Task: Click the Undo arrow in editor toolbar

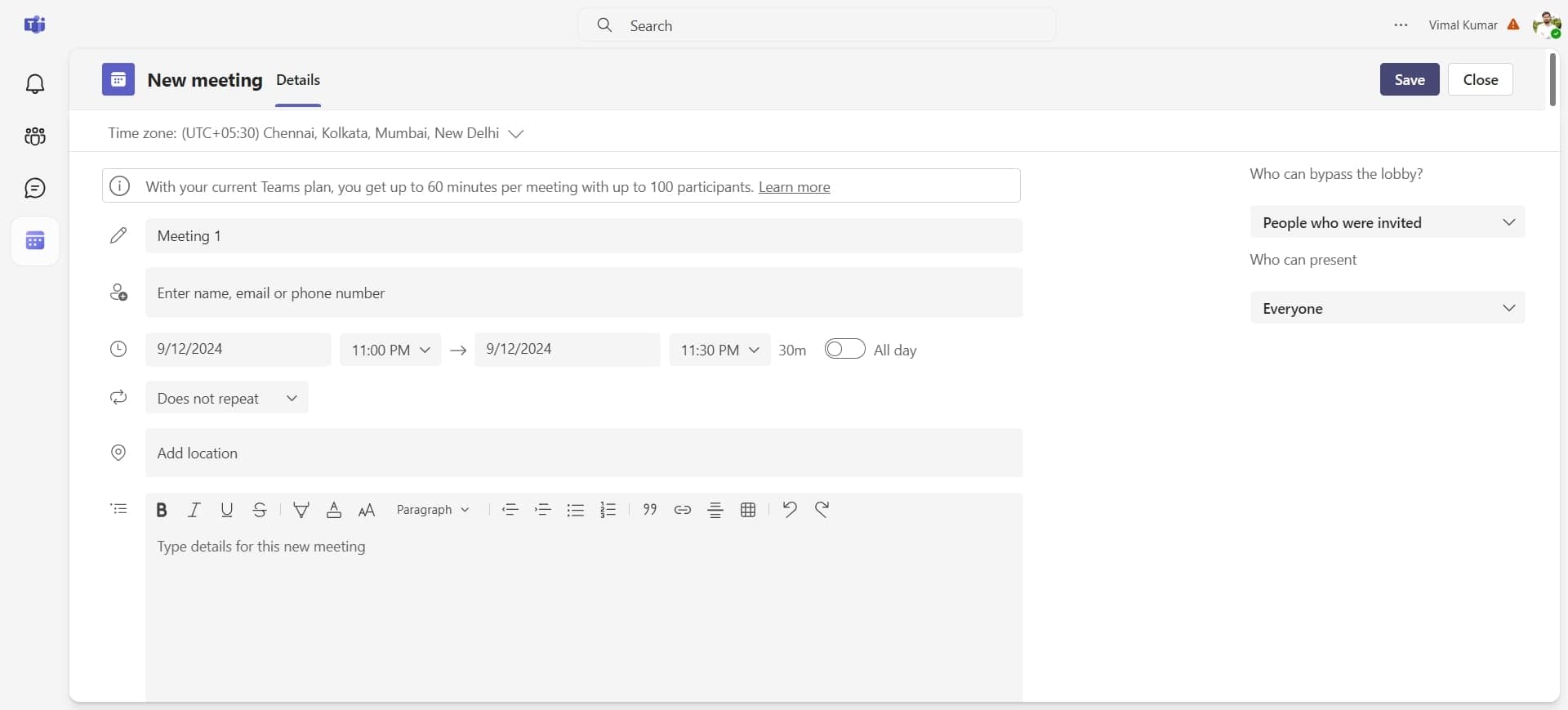Action: pos(789,510)
